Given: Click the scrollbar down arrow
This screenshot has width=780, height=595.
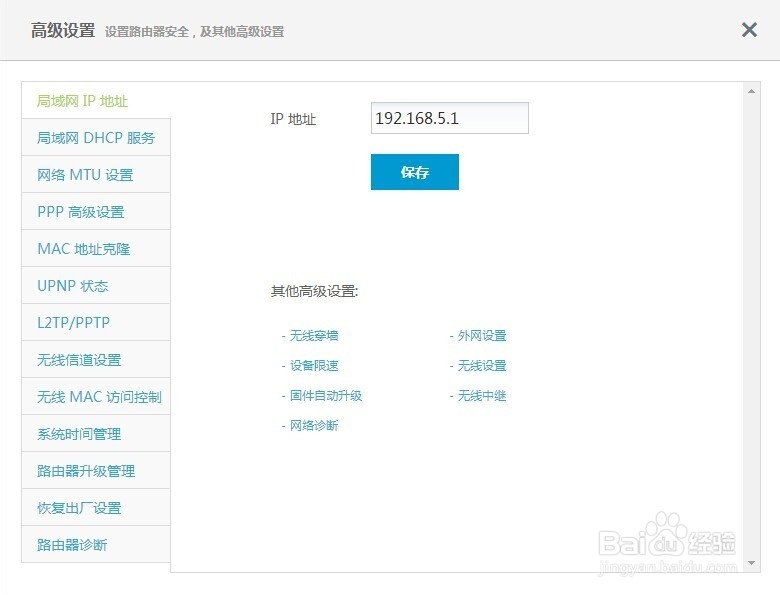Looking at the screenshot, I should pyautogui.click(x=752, y=563).
